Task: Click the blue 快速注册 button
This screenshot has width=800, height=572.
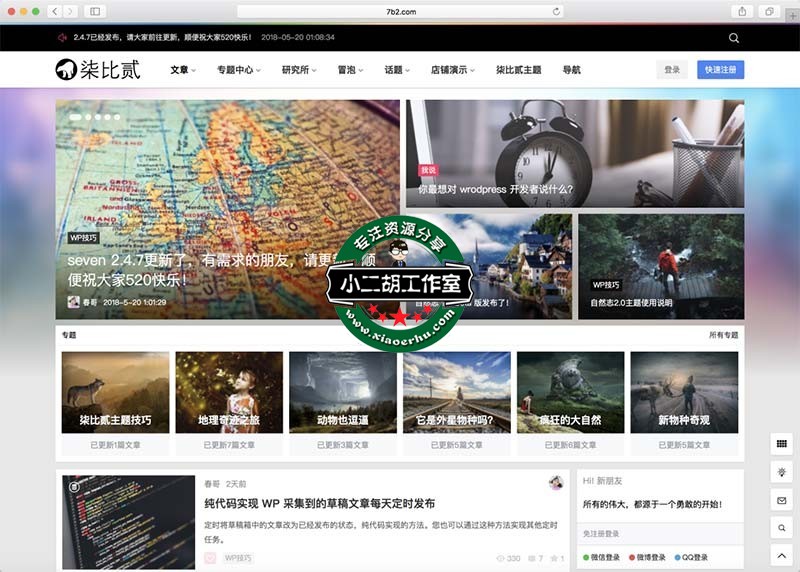Action: 720,70
